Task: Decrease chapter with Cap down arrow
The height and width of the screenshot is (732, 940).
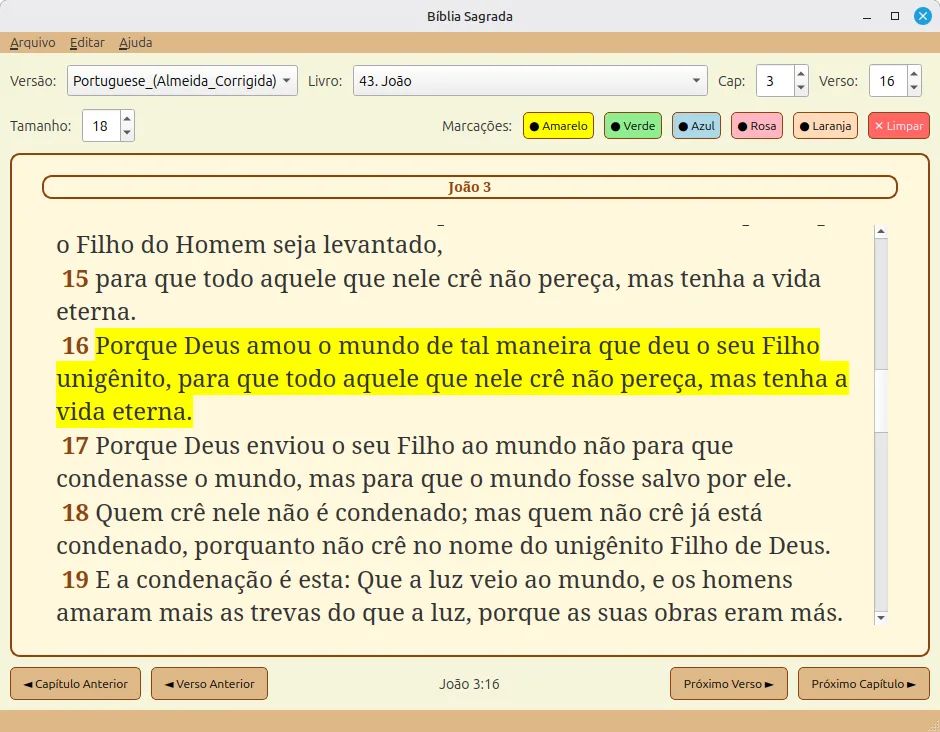Action: click(x=801, y=88)
